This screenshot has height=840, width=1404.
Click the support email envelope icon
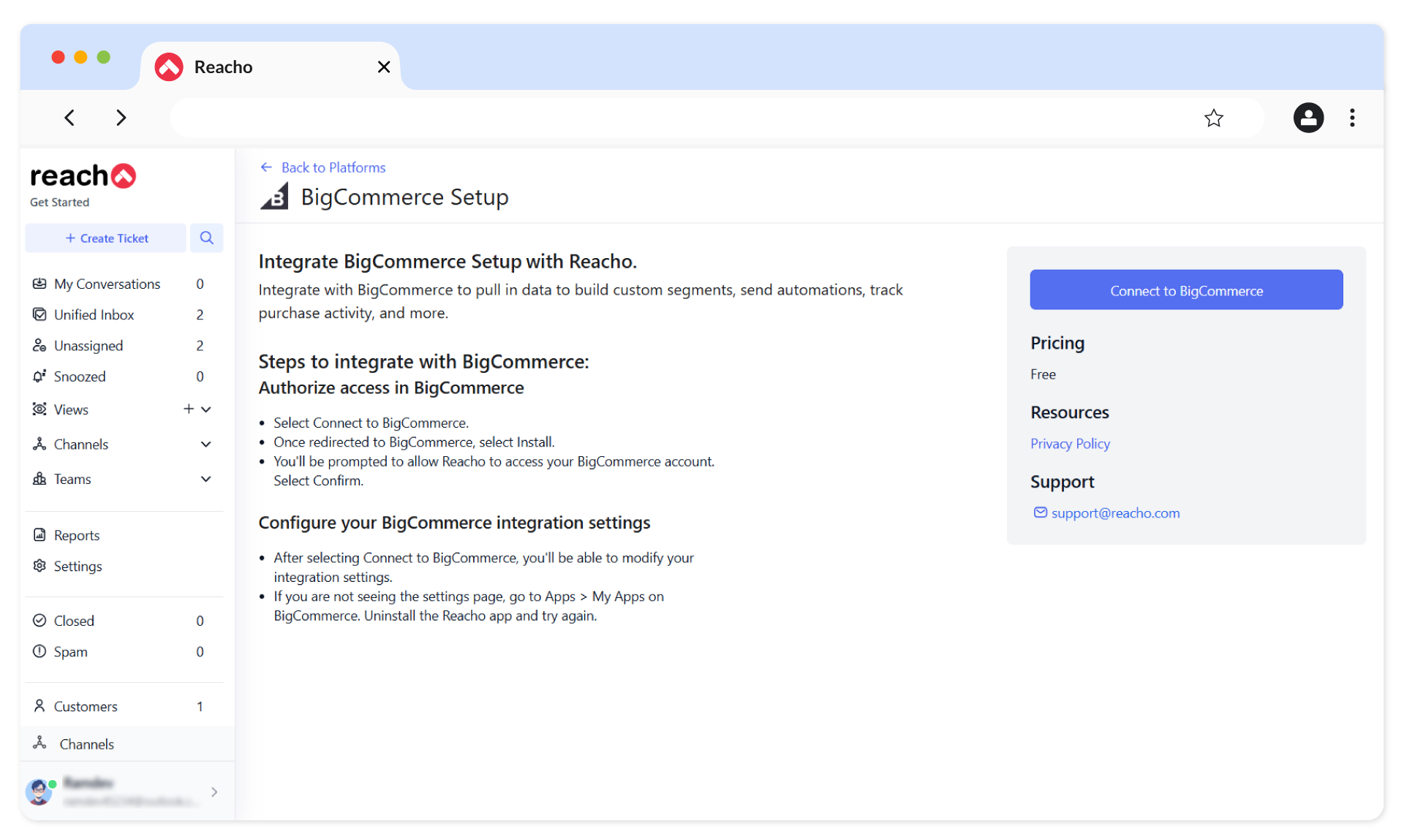tap(1040, 512)
